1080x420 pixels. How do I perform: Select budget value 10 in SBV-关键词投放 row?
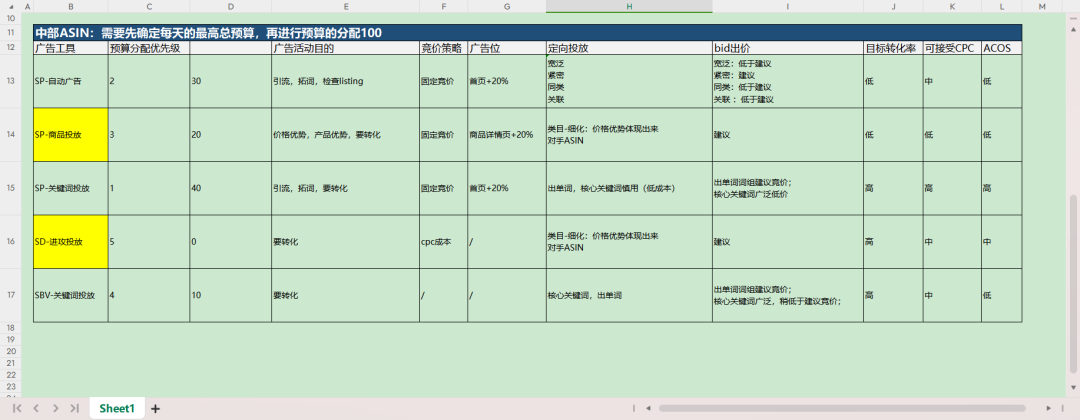coord(231,295)
